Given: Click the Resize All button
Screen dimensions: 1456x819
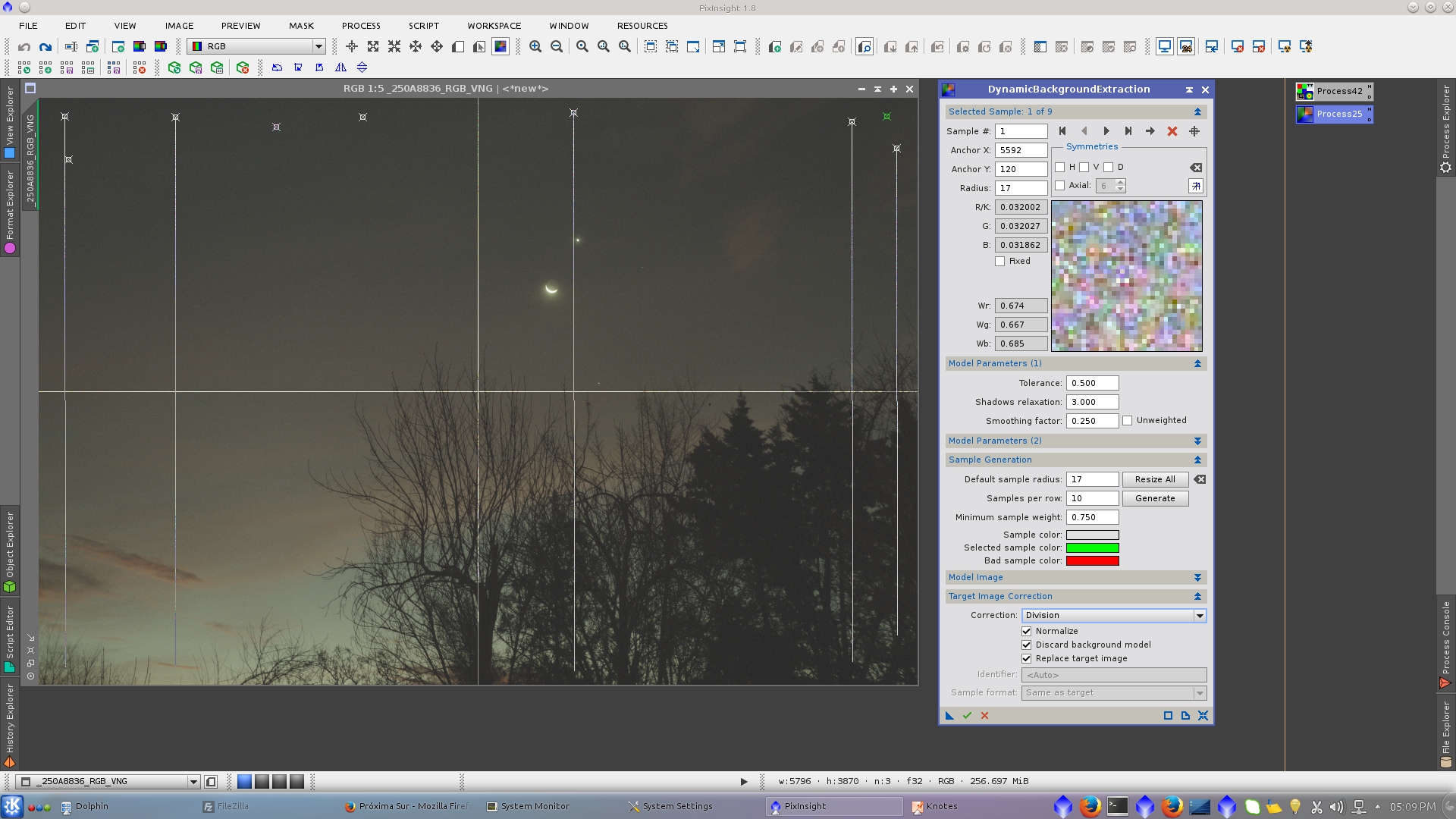Looking at the screenshot, I should pyautogui.click(x=1155, y=479).
